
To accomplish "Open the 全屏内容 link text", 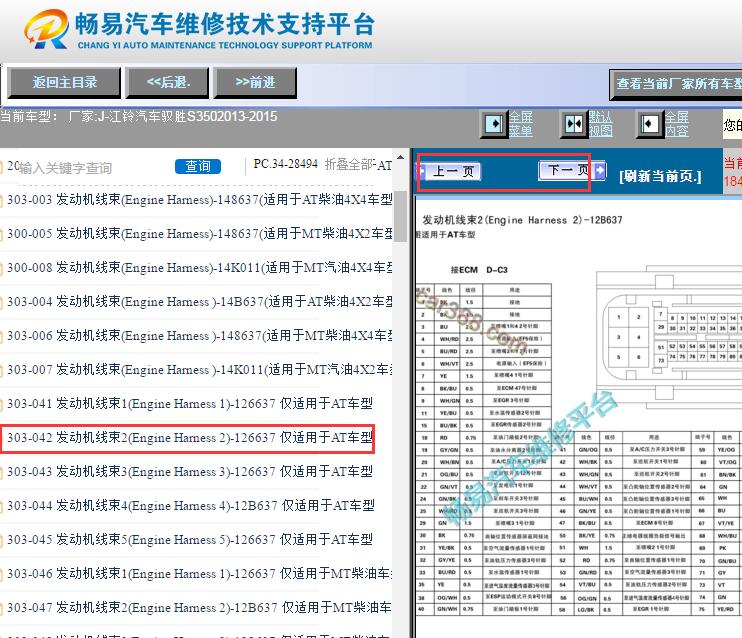I will pos(677,124).
